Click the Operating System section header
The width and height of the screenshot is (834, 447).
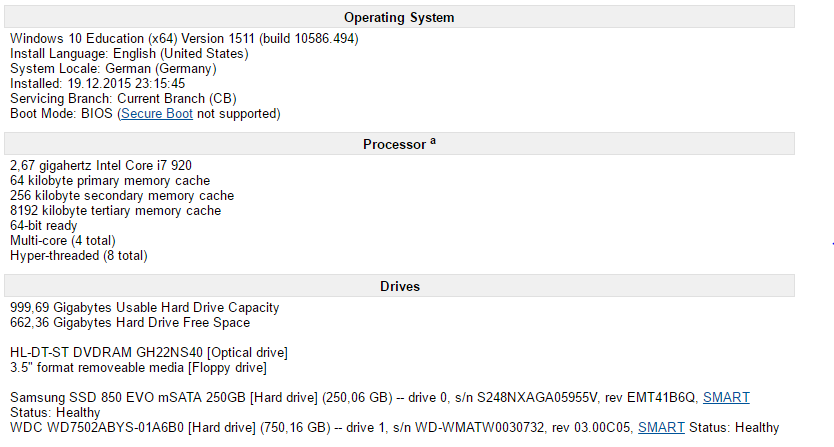pos(399,17)
